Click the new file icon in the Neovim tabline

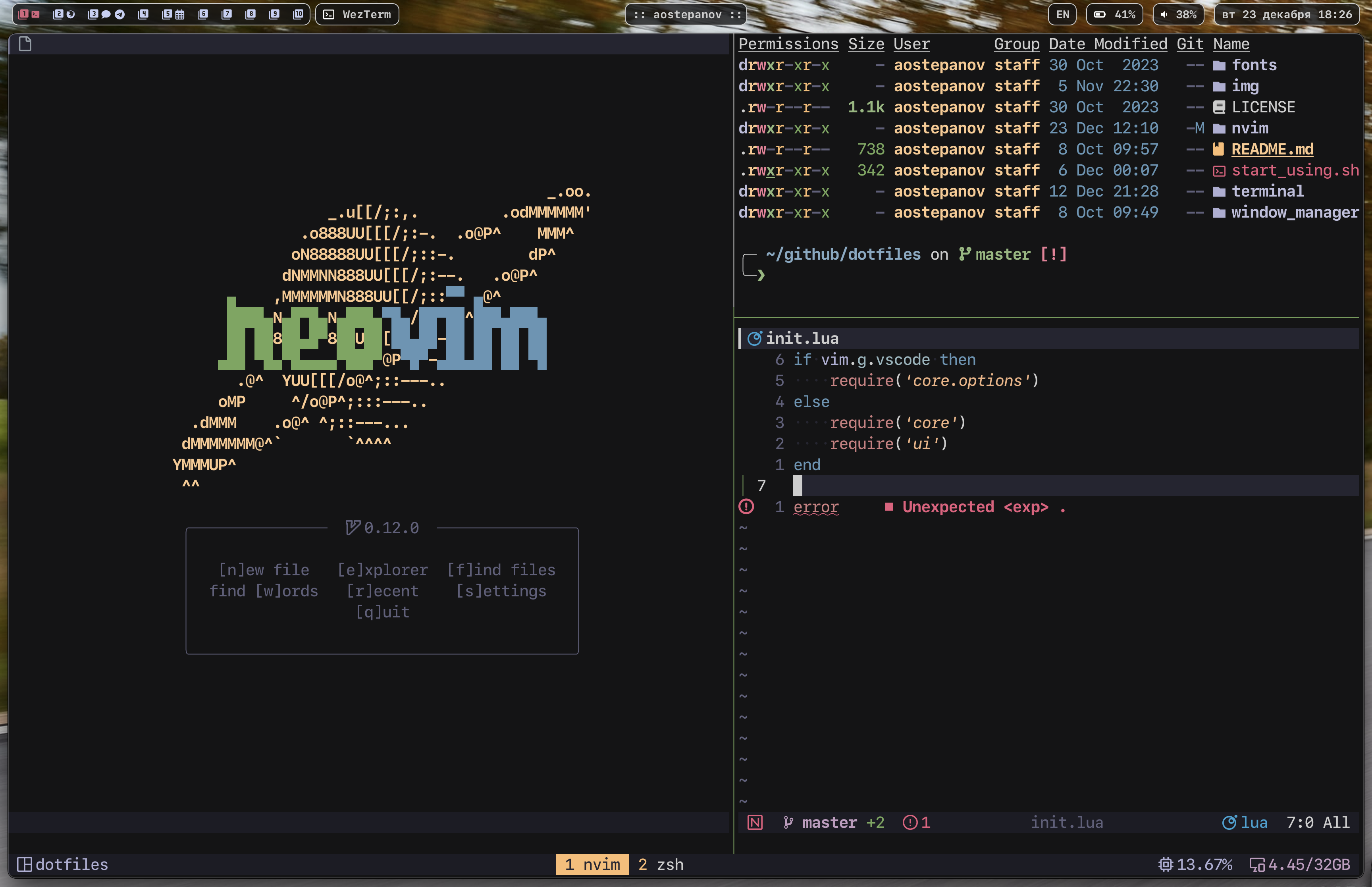point(25,44)
